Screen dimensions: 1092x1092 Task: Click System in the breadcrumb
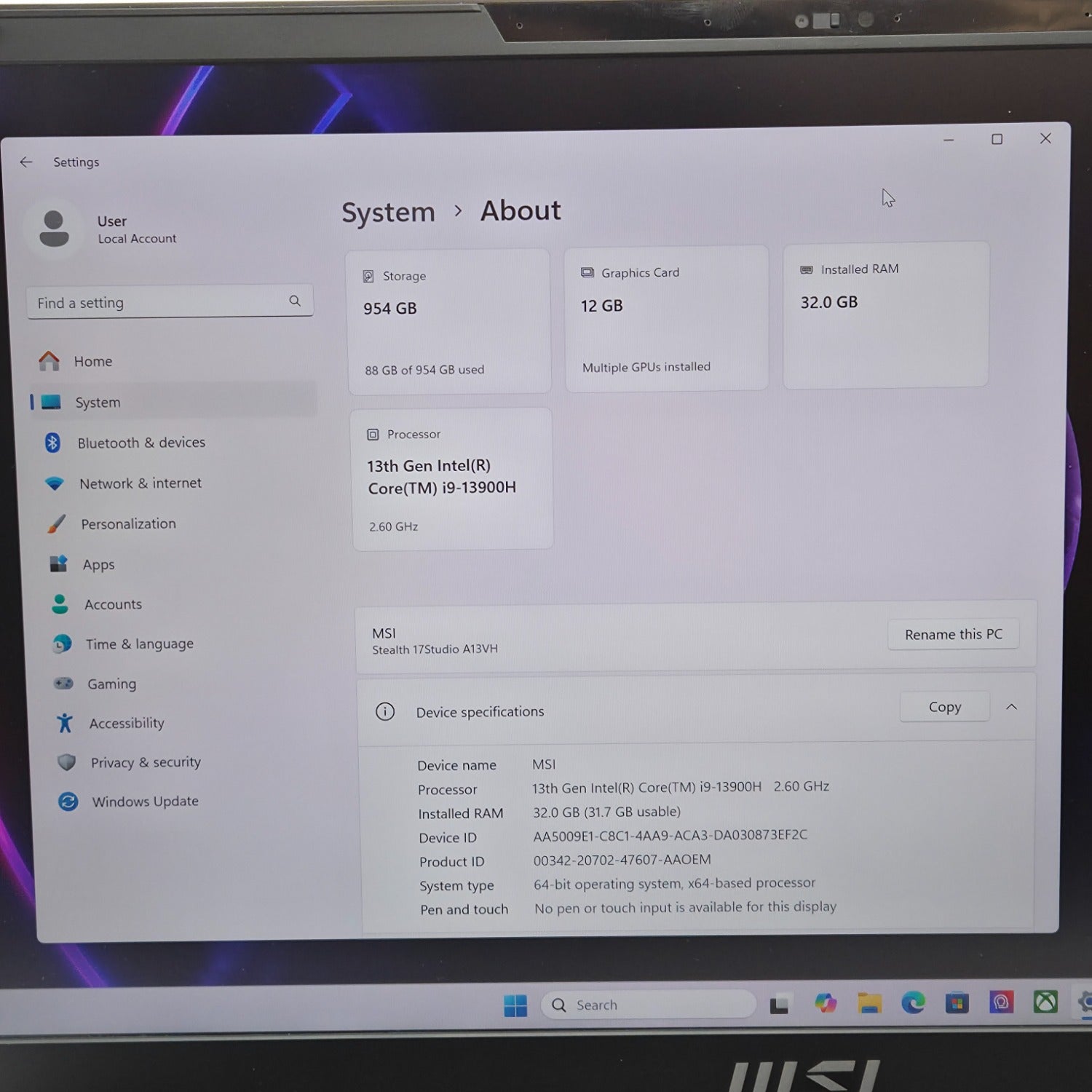[388, 213]
